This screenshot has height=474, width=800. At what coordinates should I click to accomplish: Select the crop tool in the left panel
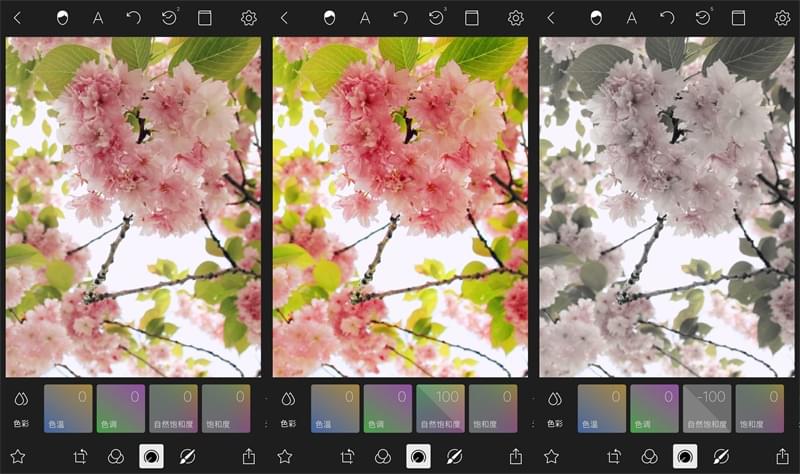coord(82,456)
